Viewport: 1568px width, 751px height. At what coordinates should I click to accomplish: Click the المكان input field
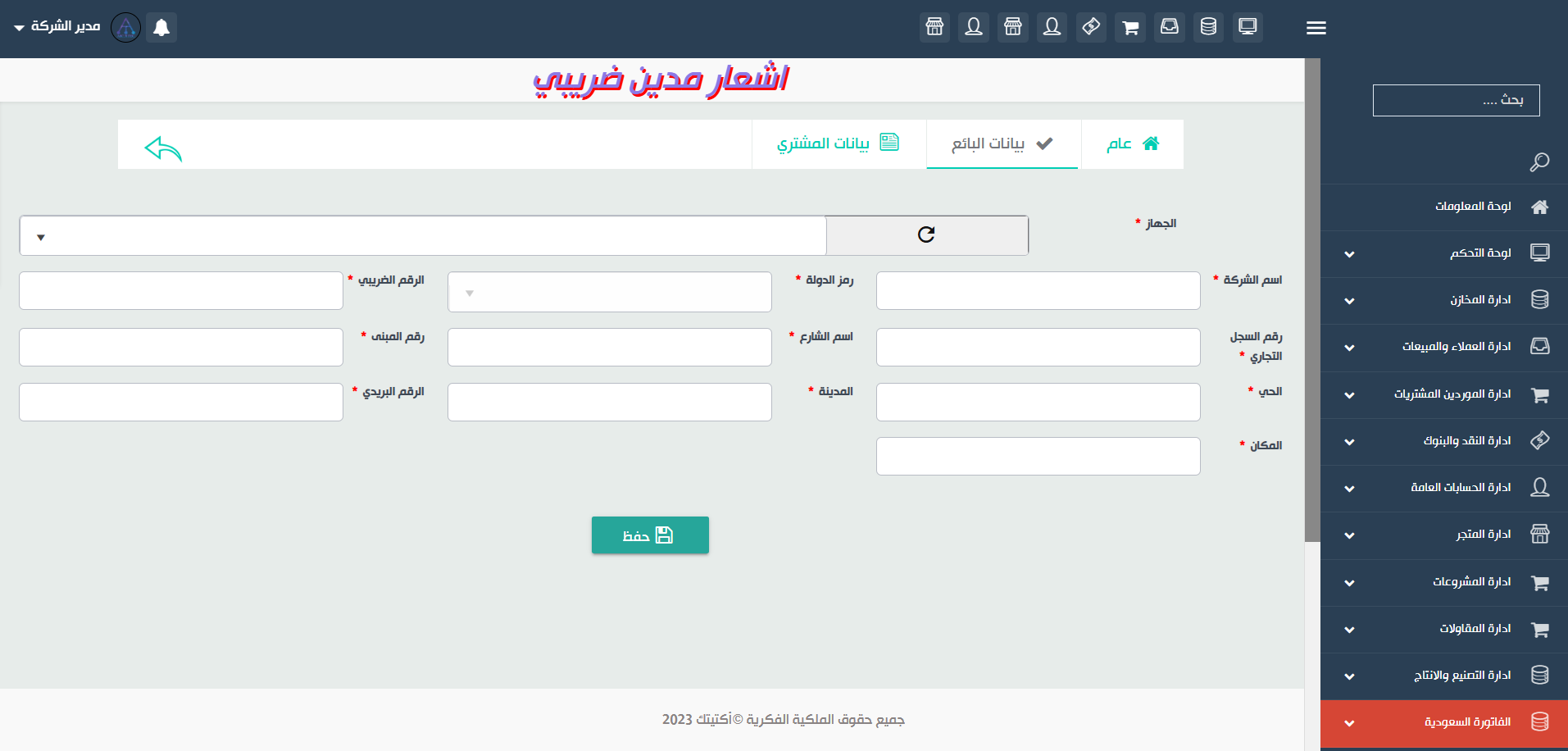tap(1038, 457)
